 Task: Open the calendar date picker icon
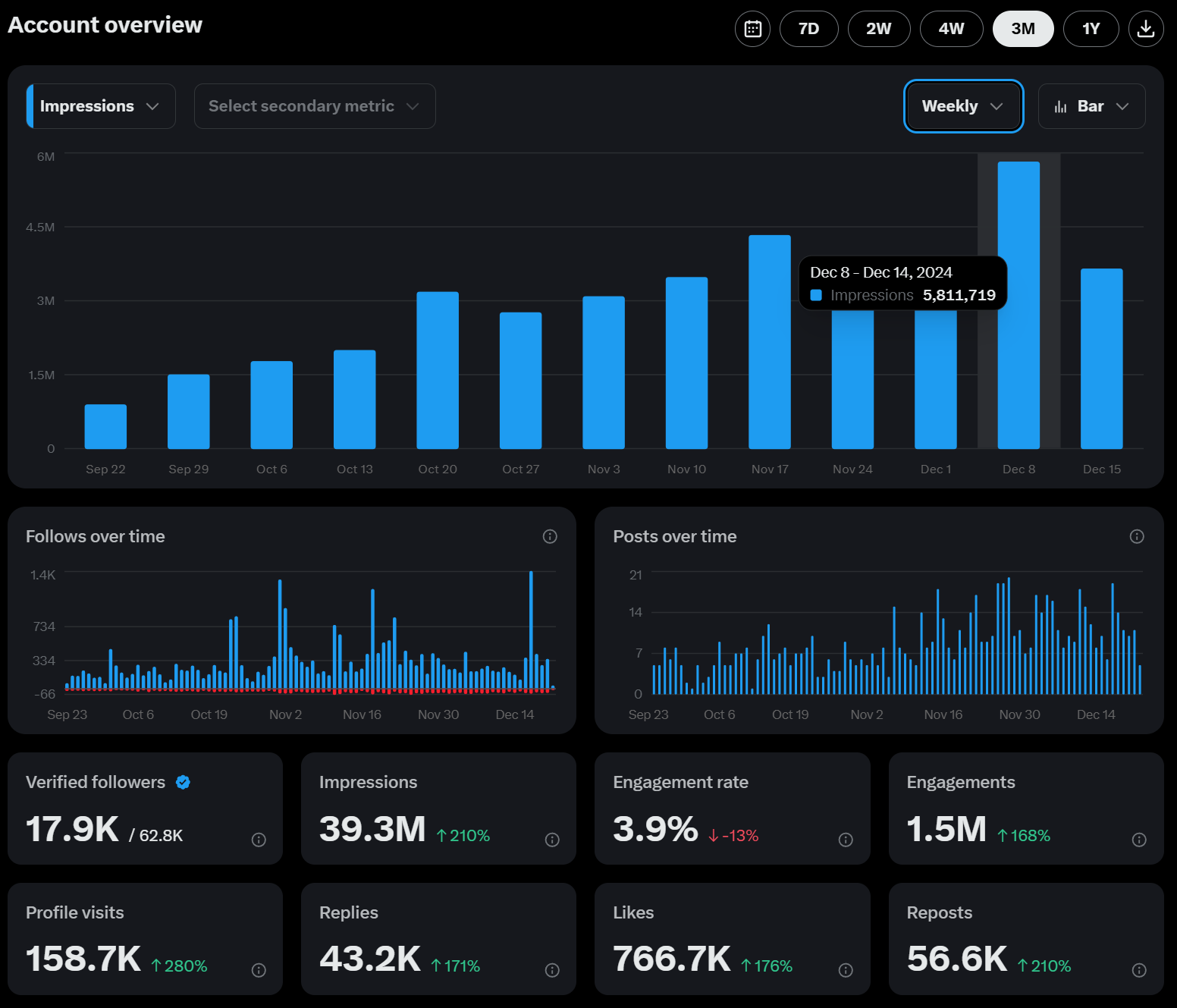point(752,29)
